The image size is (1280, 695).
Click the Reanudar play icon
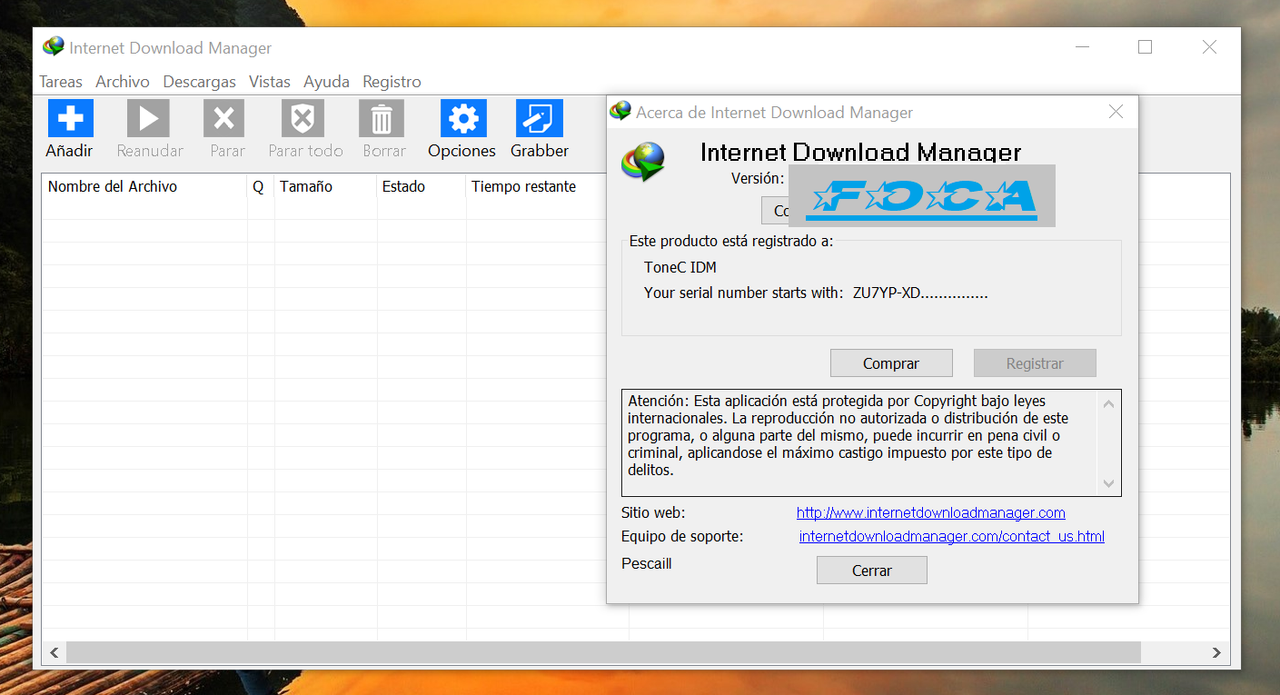pos(148,118)
